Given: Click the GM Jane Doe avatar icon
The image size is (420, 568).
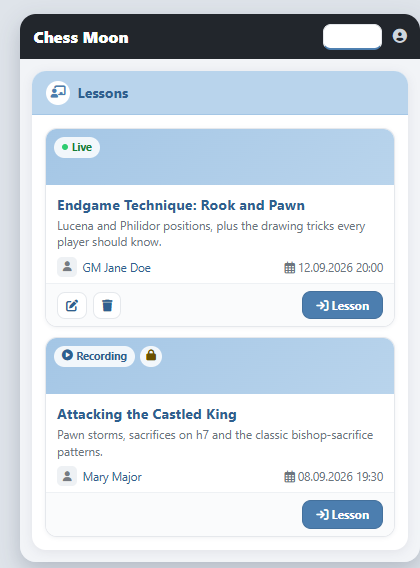Looking at the screenshot, I should coord(67,267).
